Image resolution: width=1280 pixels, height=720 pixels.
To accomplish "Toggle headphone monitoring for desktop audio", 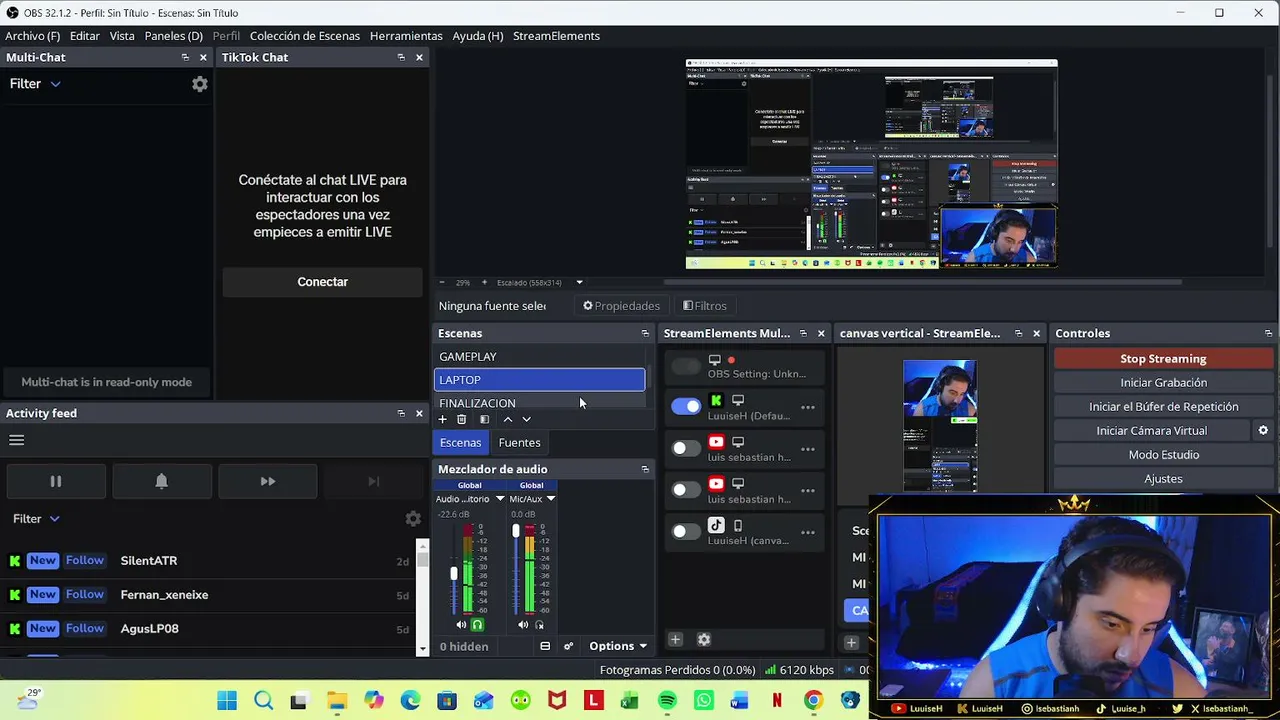I will pyautogui.click(x=477, y=625).
